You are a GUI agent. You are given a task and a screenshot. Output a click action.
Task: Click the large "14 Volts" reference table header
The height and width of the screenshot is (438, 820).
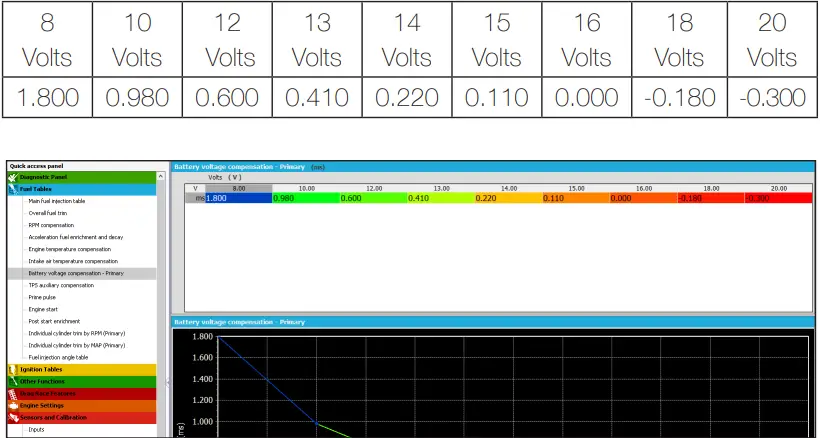point(407,40)
